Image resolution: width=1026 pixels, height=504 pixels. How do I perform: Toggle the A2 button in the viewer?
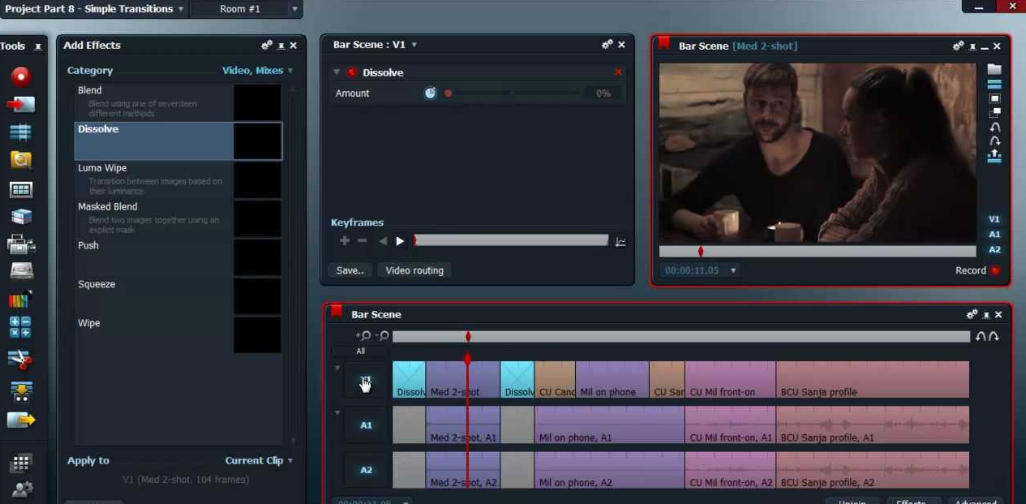(x=994, y=249)
